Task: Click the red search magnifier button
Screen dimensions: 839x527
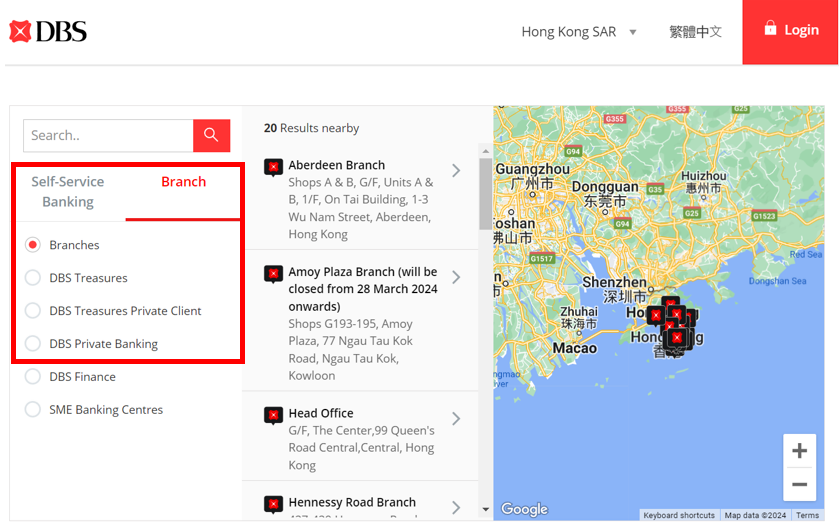Action: (211, 135)
